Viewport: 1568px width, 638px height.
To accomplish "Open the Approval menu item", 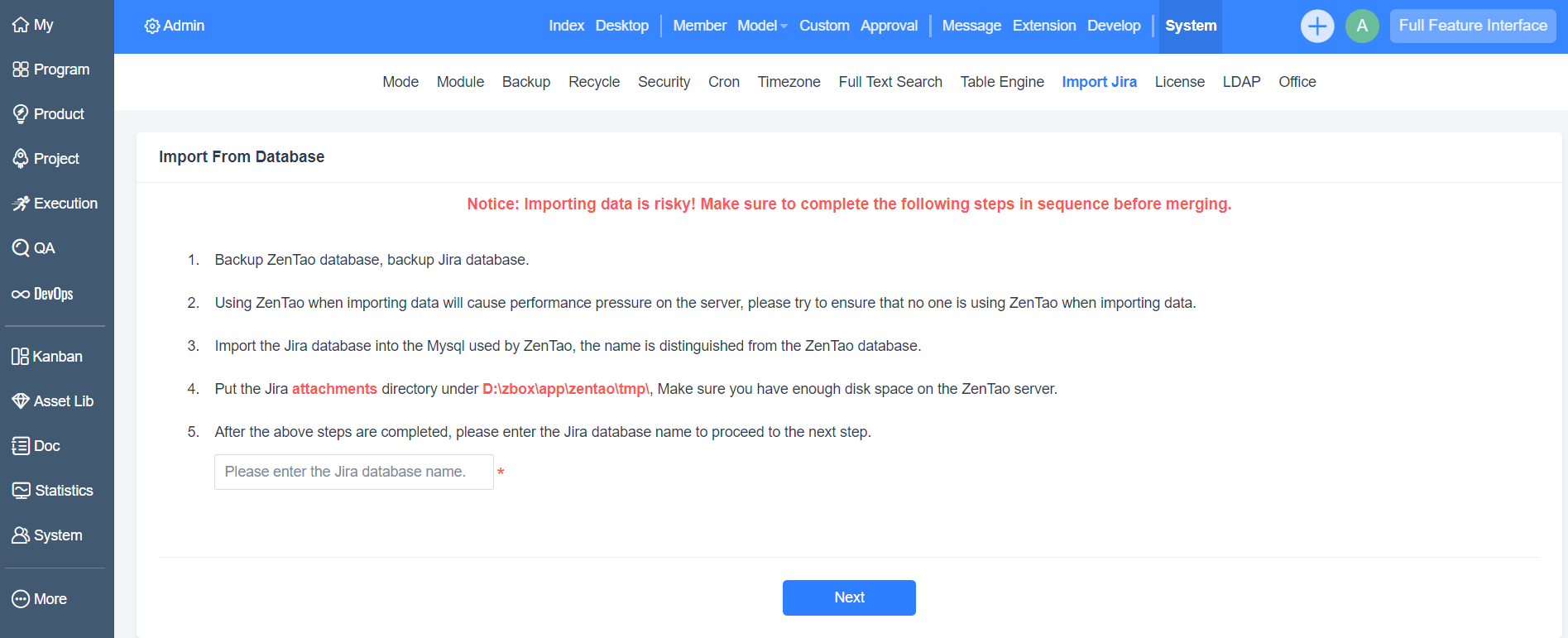I will [x=889, y=26].
